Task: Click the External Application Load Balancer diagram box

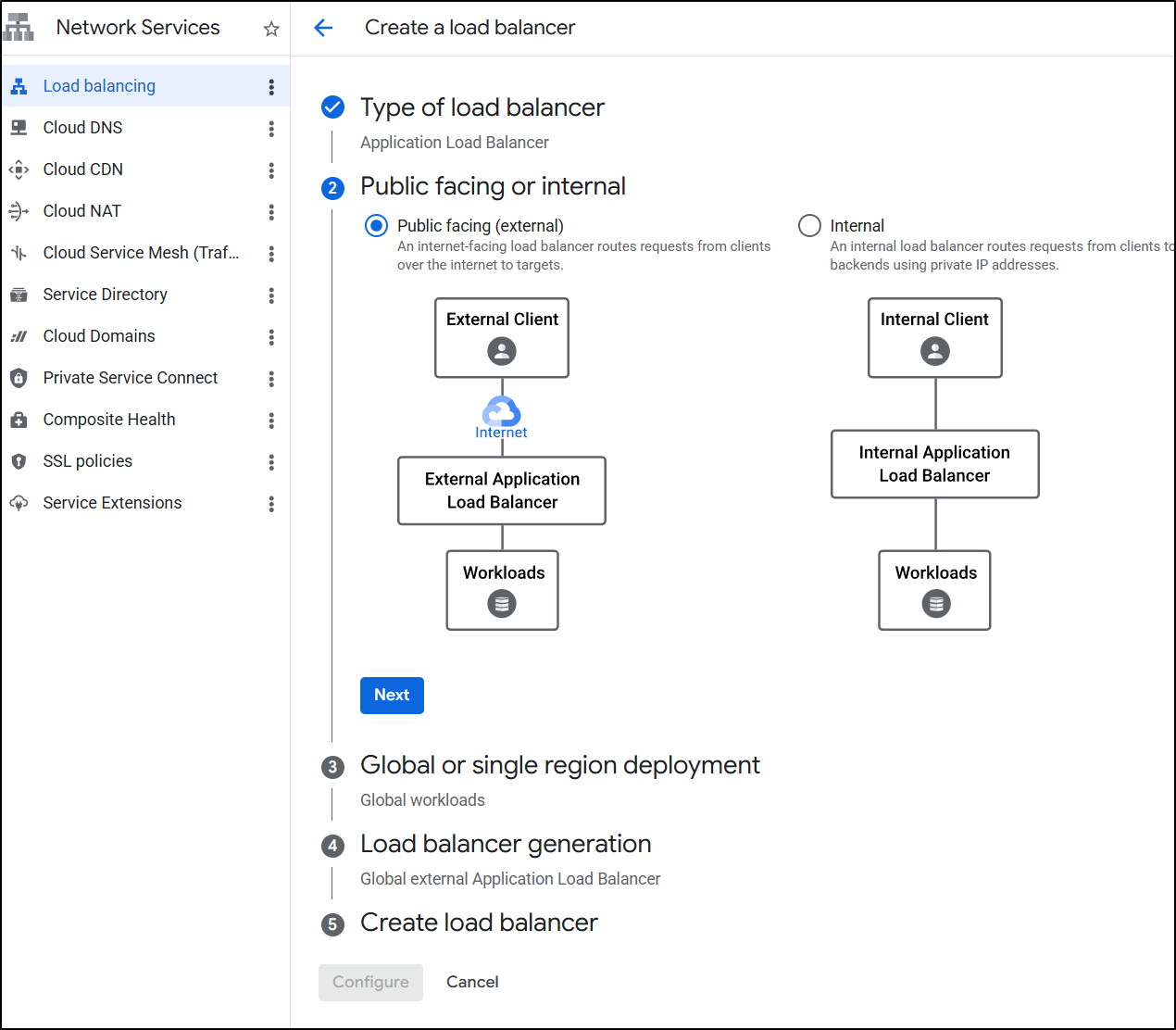Action: [x=502, y=491]
